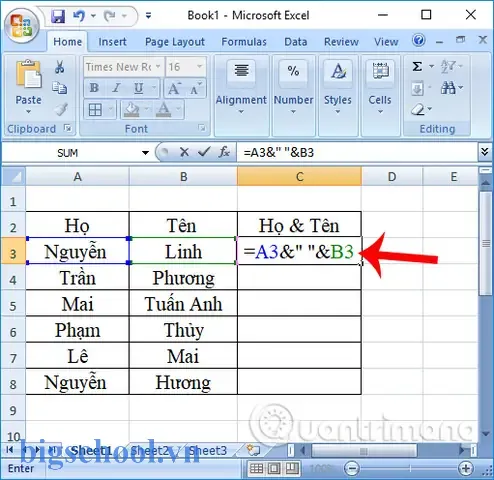Cut the selection with the scissors icon
Screen dimensions: 494x480
coord(60,67)
